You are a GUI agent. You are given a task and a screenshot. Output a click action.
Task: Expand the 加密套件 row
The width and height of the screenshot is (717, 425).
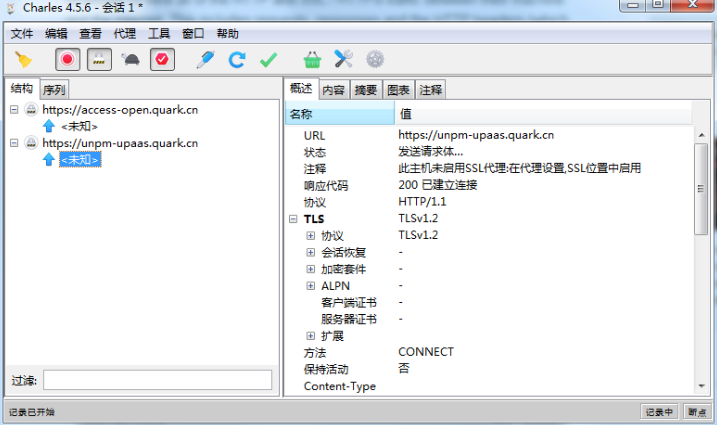coord(310,269)
